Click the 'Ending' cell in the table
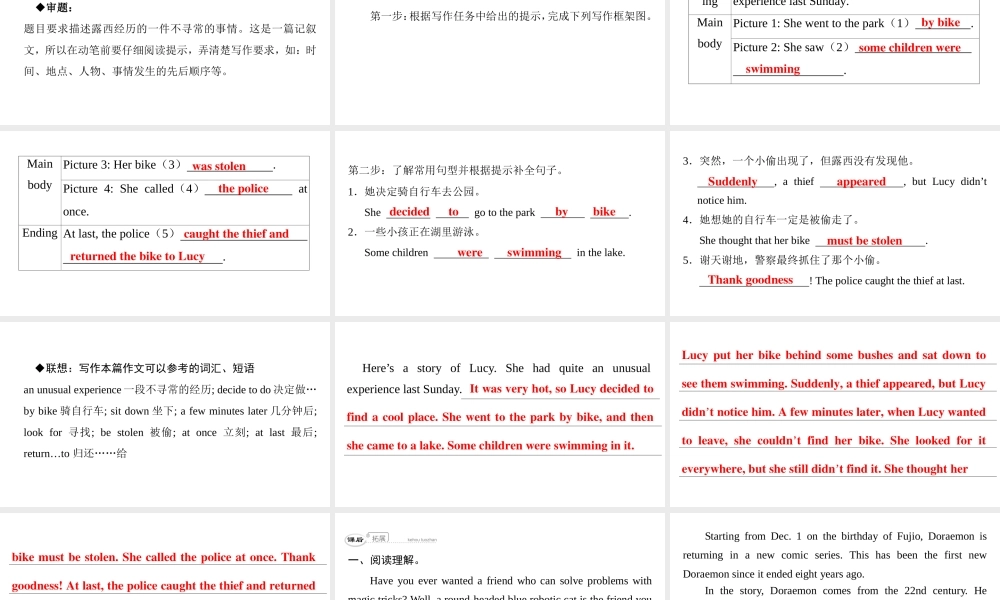This screenshot has height=600, width=1000. pos(40,233)
